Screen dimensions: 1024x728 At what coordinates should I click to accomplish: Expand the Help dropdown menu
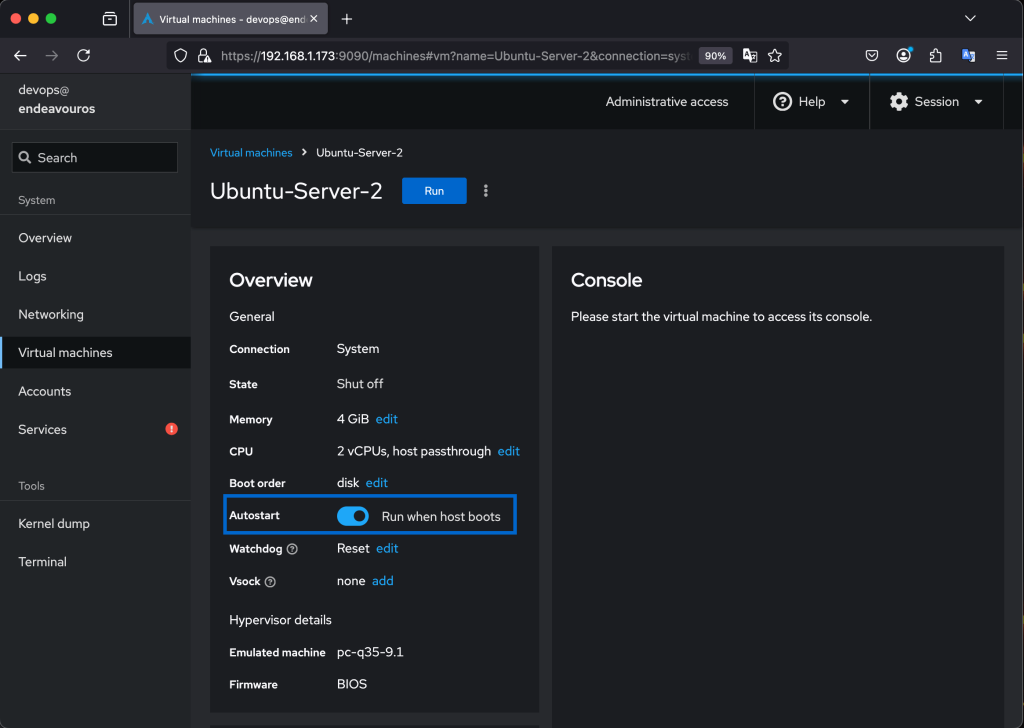coord(811,102)
